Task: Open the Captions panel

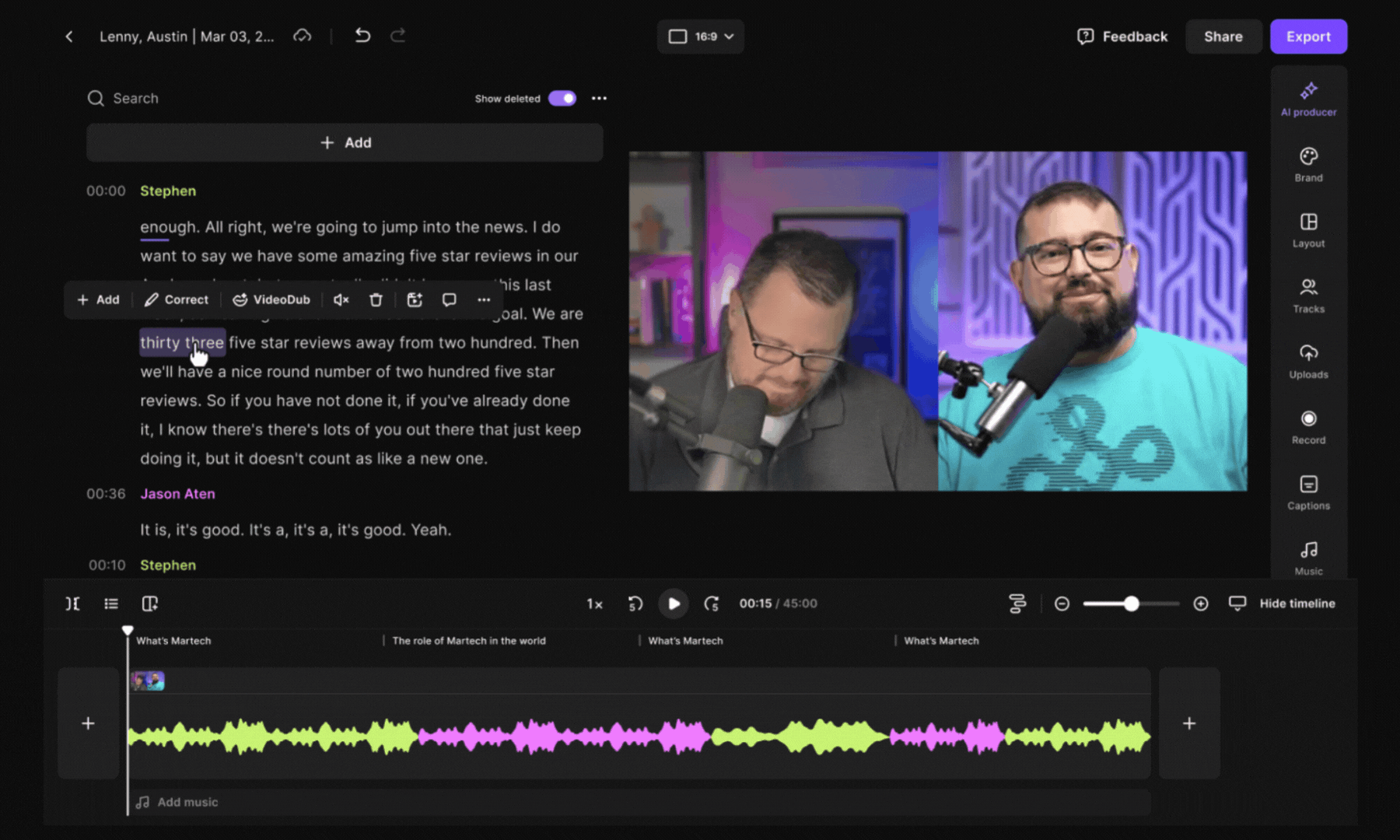Action: click(1308, 492)
